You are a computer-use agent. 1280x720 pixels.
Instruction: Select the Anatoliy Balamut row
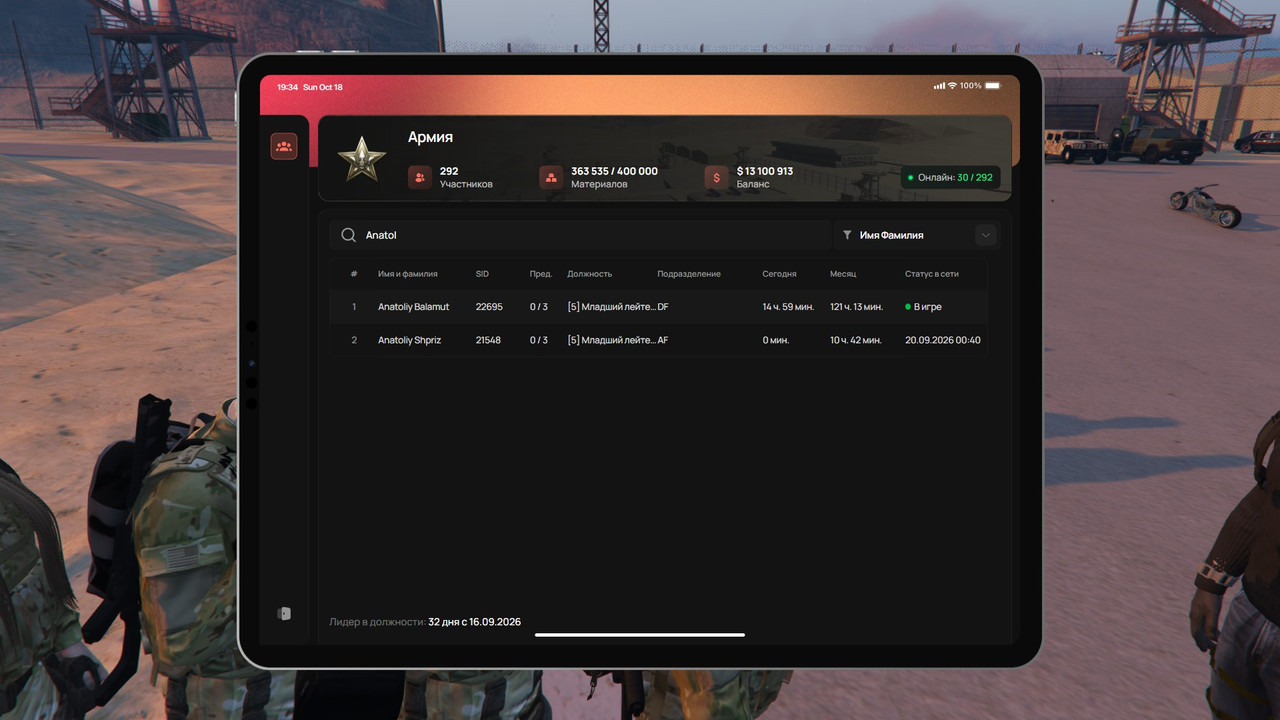tap(659, 307)
